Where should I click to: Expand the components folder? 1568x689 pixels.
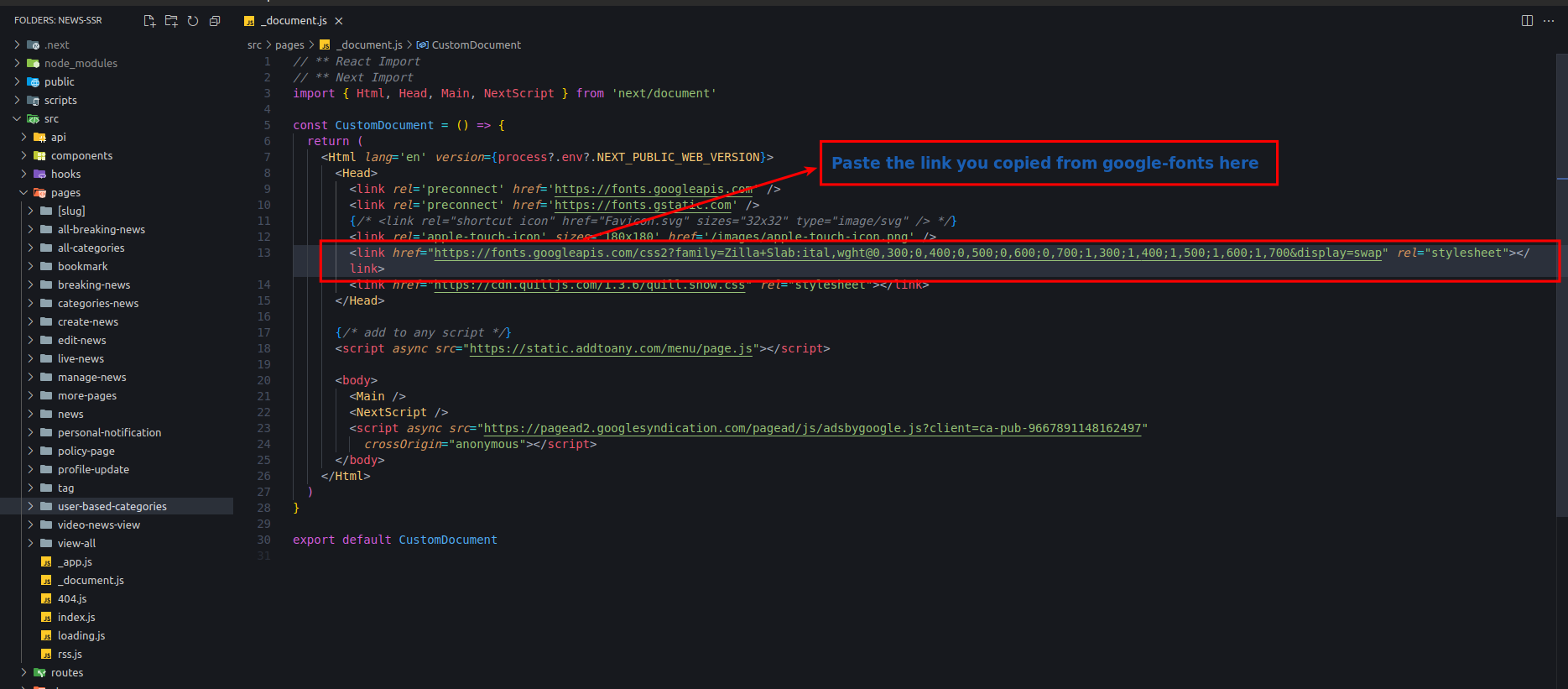(x=81, y=155)
